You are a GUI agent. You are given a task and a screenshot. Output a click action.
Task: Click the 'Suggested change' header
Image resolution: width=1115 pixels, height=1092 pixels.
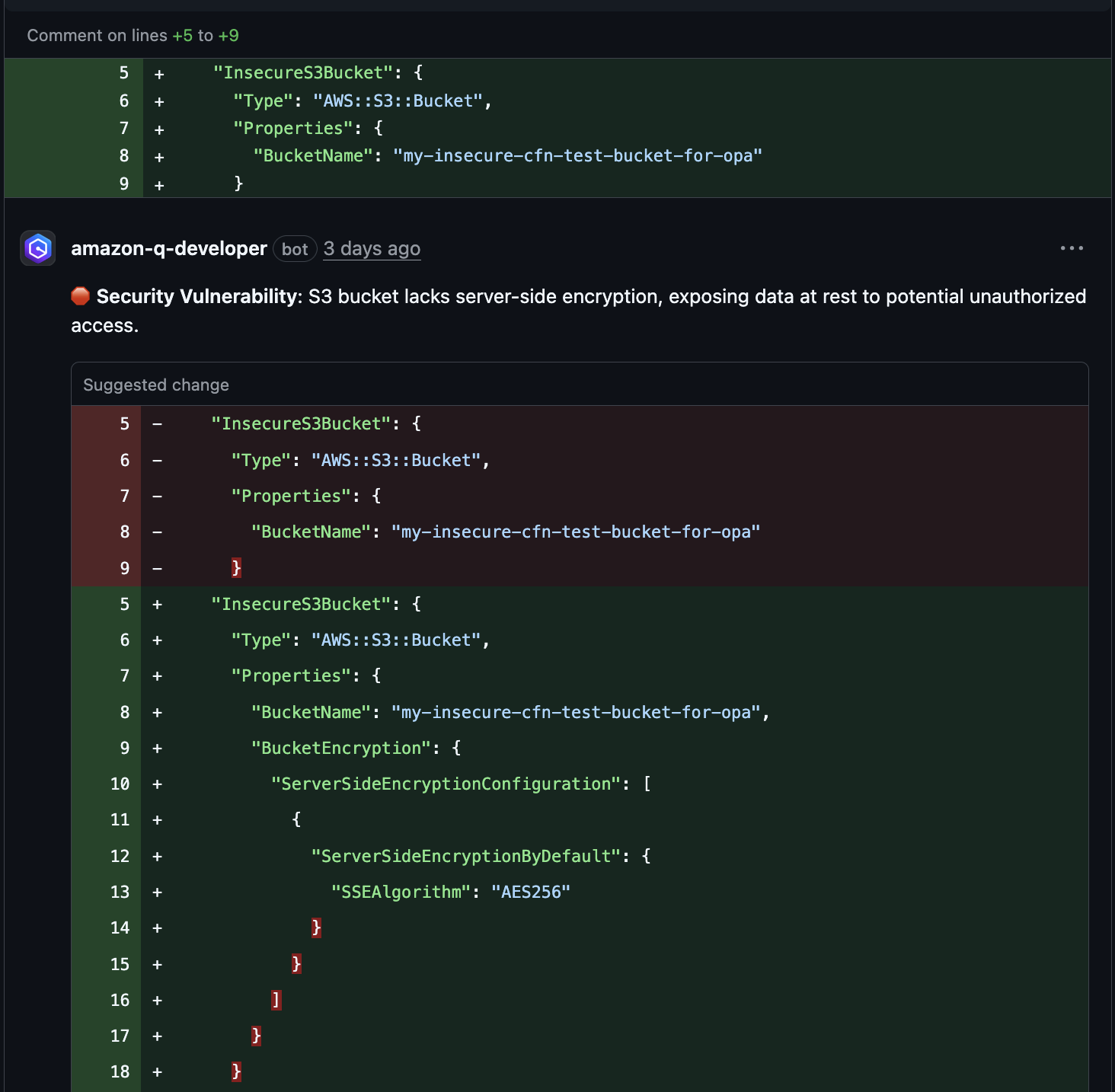click(x=156, y=385)
